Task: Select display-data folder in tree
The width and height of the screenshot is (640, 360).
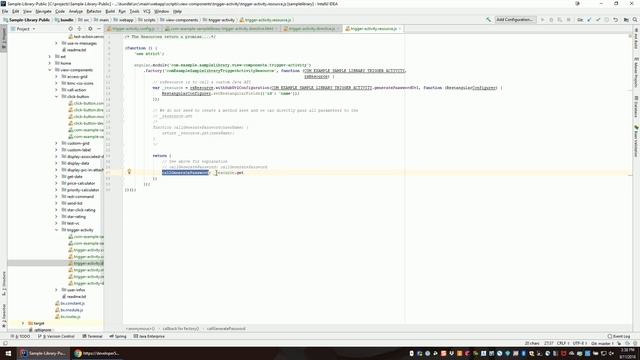Action: click(75, 163)
